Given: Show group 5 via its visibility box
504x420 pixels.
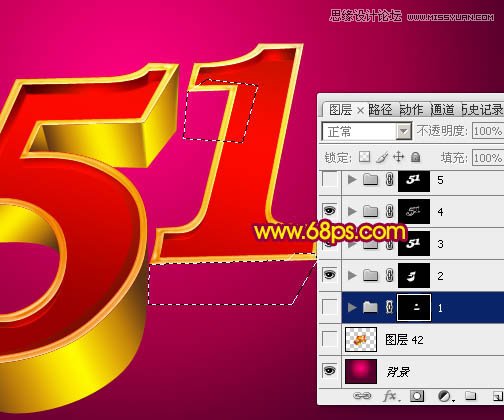Looking at the screenshot, I should pyautogui.click(x=330, y=179).
